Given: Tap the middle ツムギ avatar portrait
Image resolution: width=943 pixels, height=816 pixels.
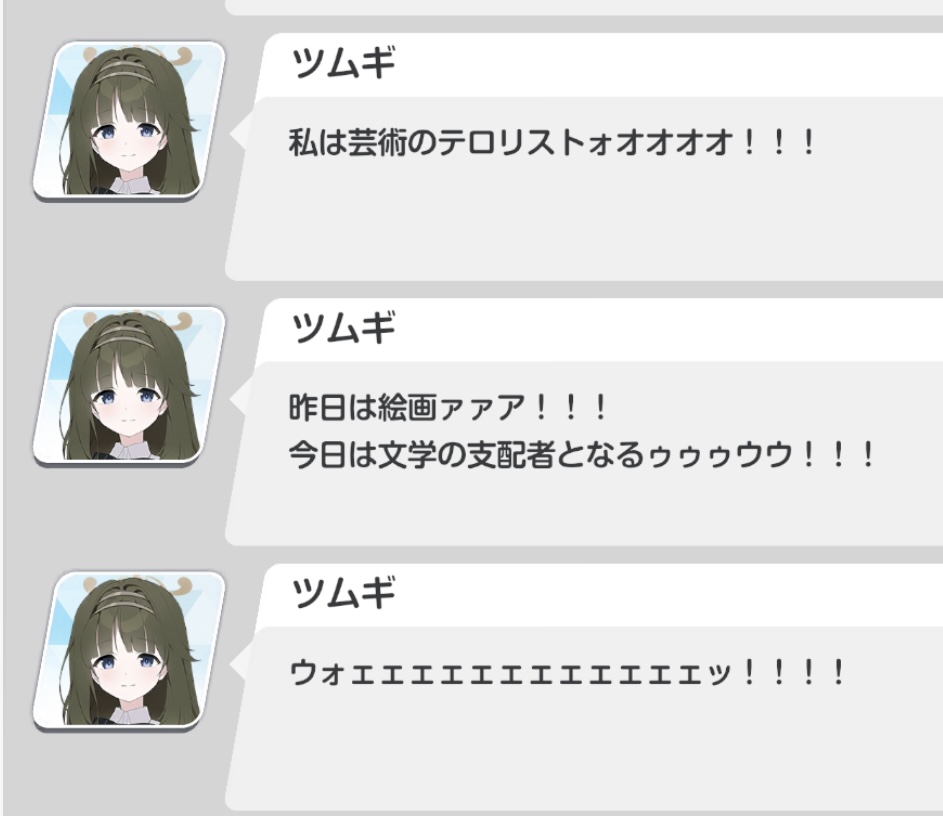Looking at the screenshot, I should tap(129, 386).
